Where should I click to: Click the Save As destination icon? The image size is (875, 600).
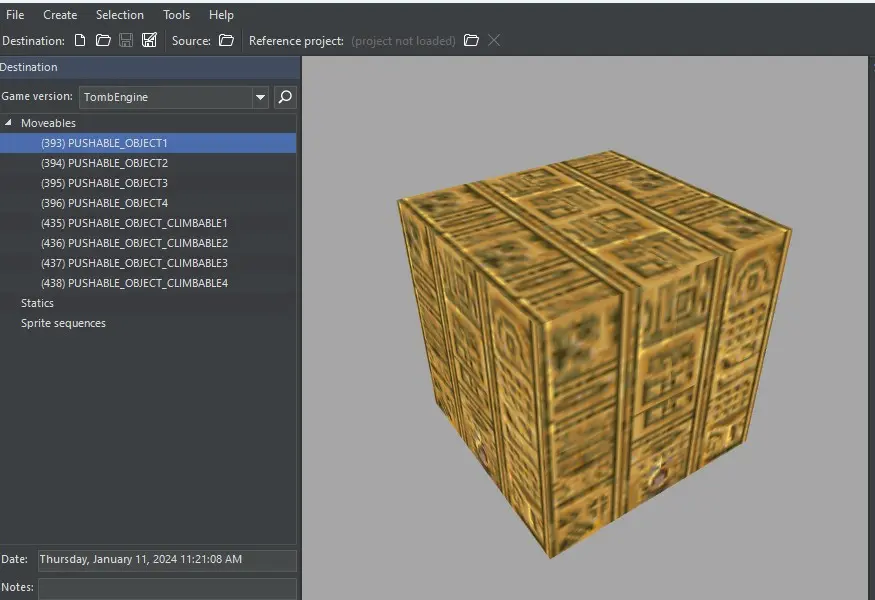pyautogui.click(x=149, y=41)
